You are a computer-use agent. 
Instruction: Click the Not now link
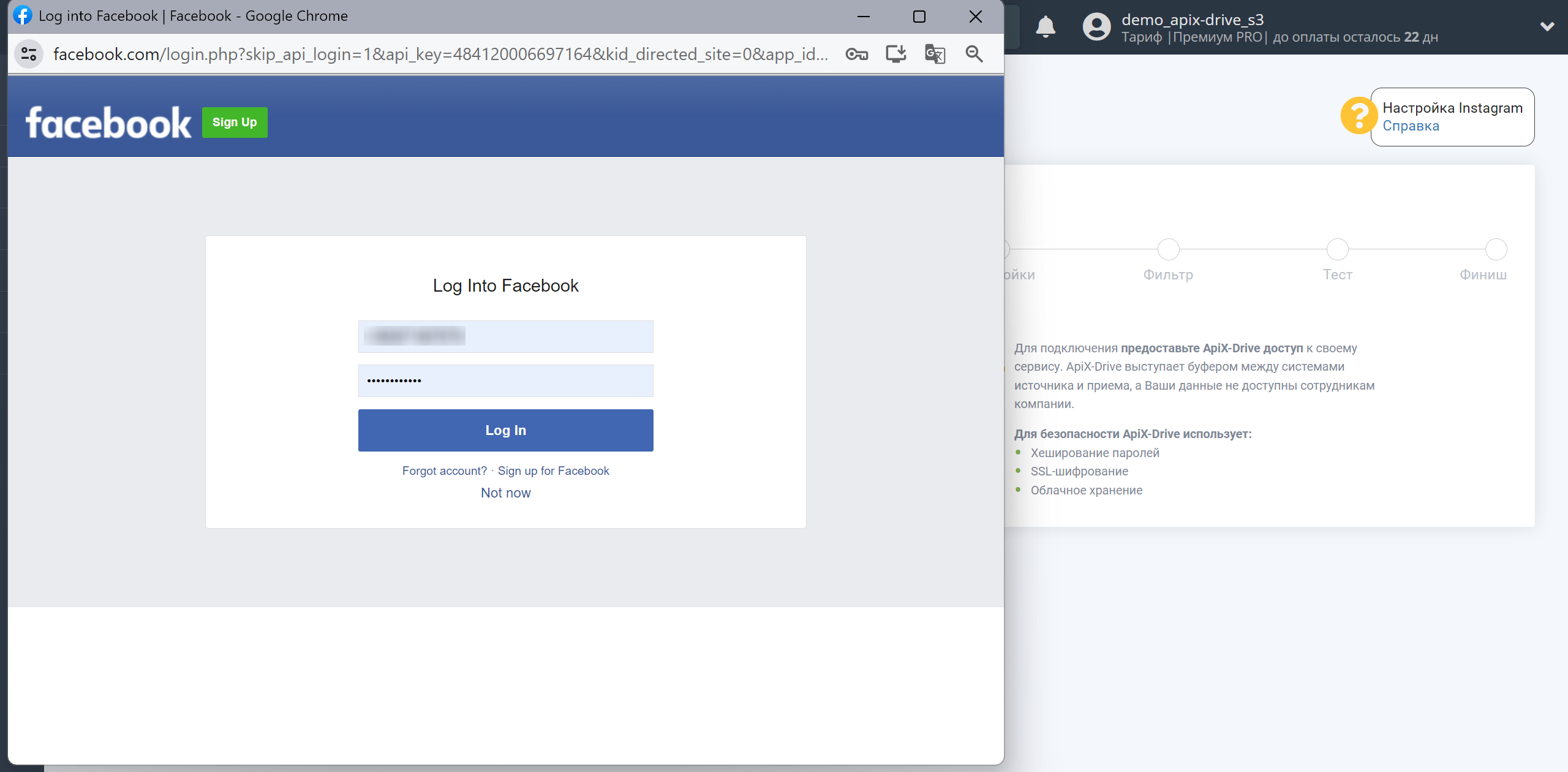505,491
